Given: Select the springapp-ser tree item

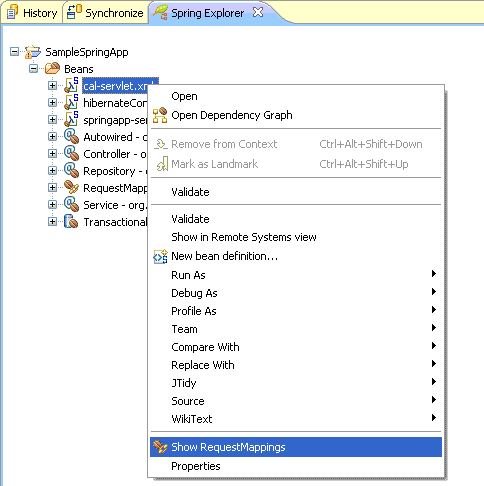Looking at the screenshot, I should click(115, 120).
